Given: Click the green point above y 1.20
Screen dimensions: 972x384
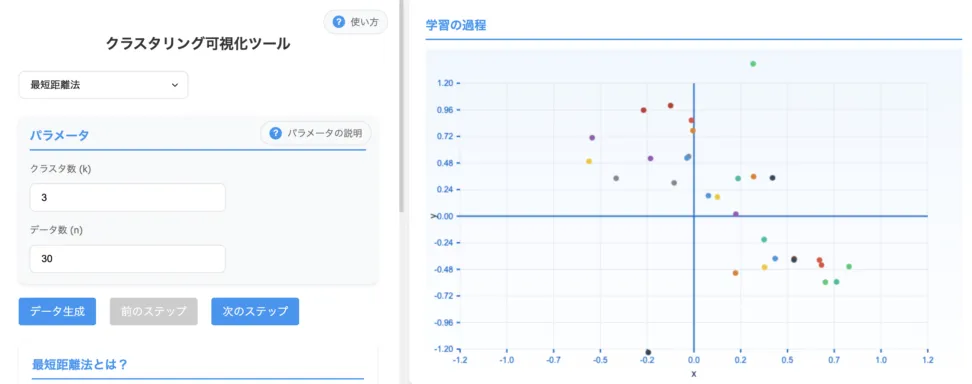Looking at the screenshot, I should pos(753,64).
